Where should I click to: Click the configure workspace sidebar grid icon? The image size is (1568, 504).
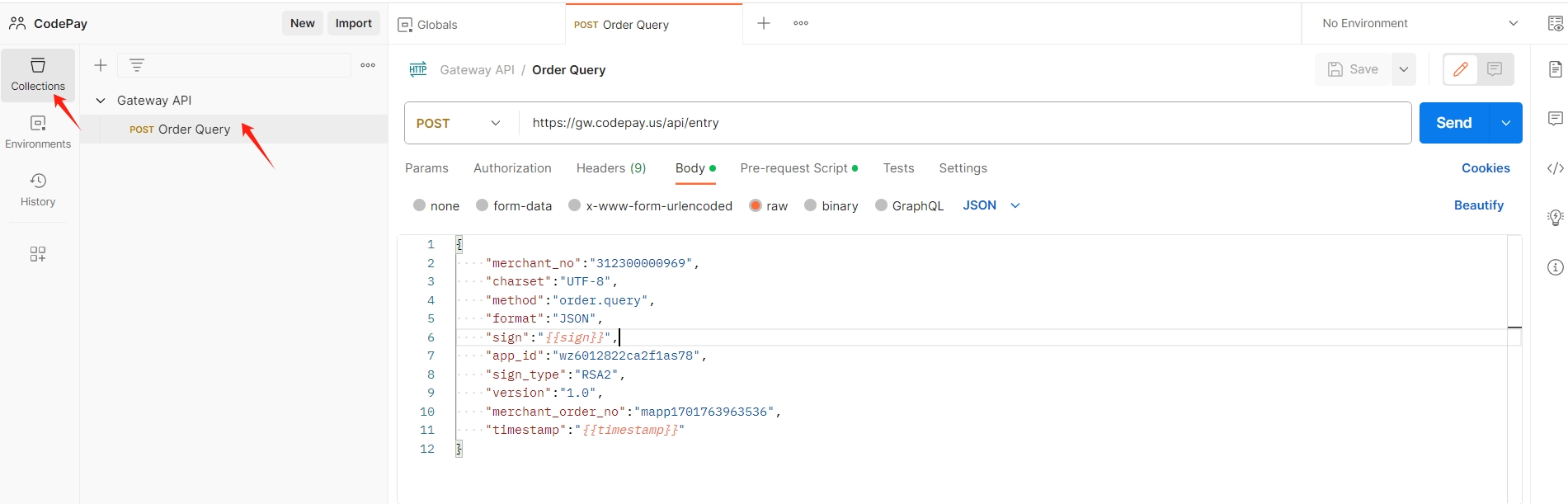(x=38, y=254)
